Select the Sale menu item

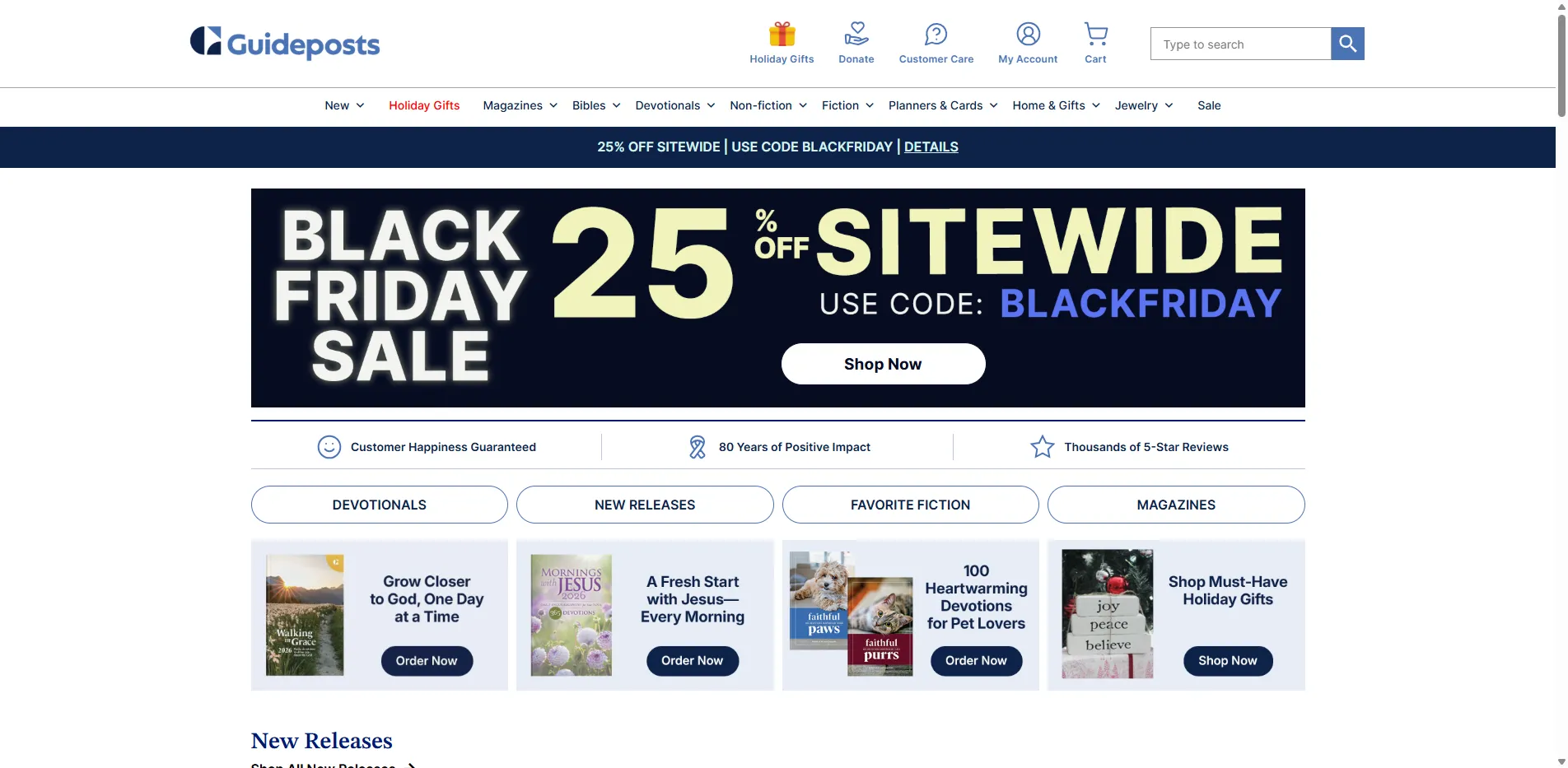pos(1209,105)
